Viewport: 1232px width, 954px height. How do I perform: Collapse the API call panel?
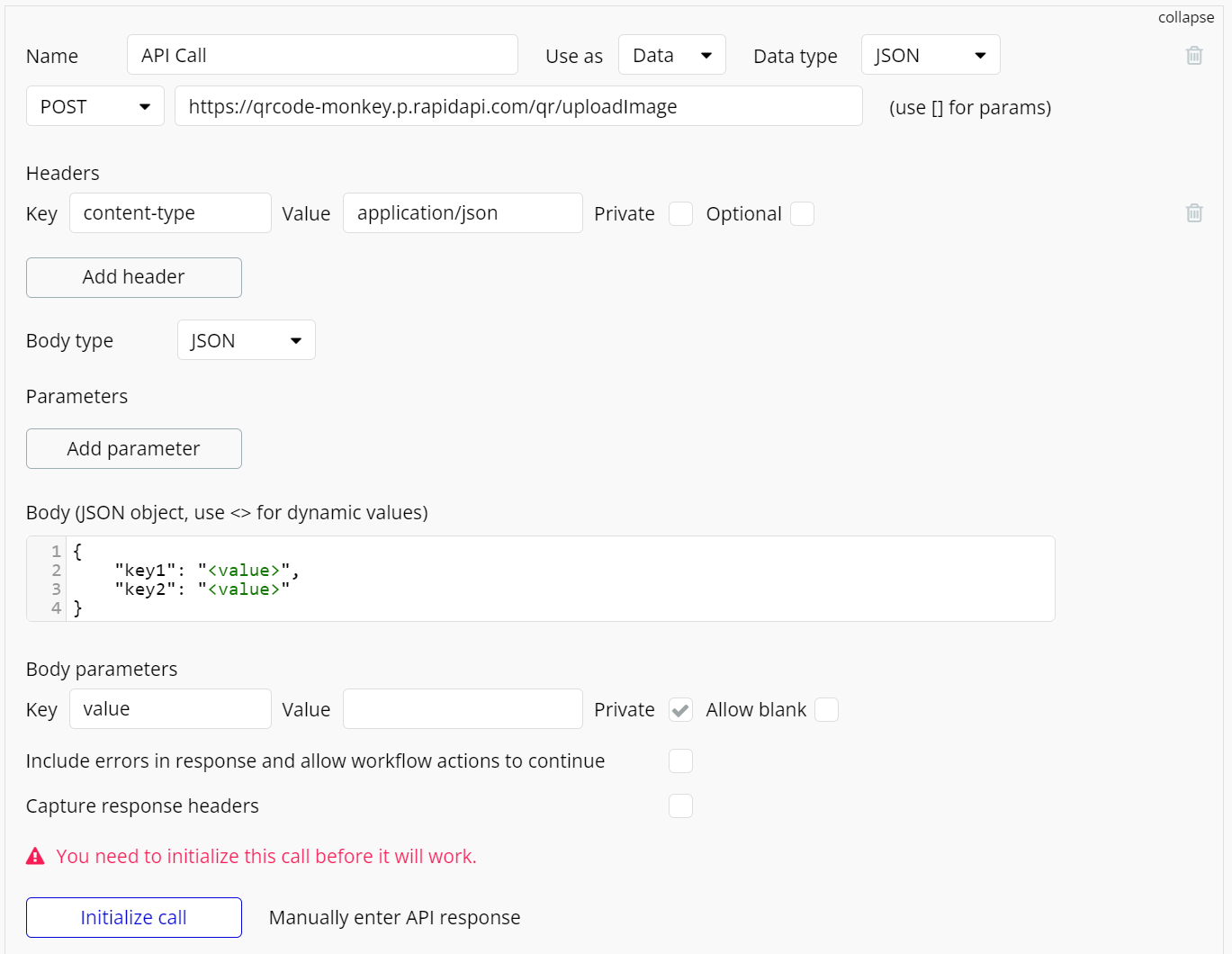1185,18
